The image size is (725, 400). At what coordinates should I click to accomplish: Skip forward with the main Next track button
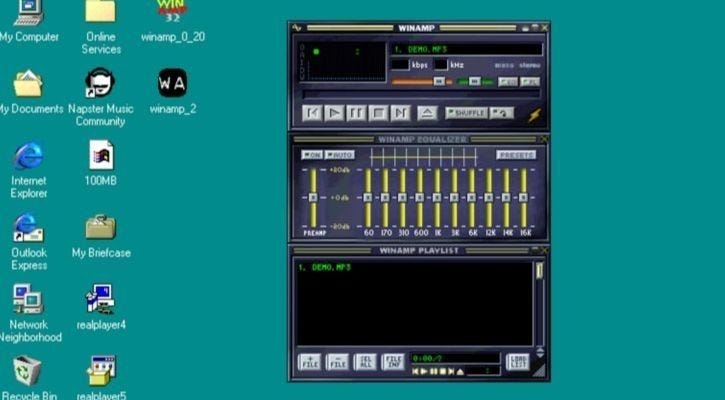click(400, 113)
